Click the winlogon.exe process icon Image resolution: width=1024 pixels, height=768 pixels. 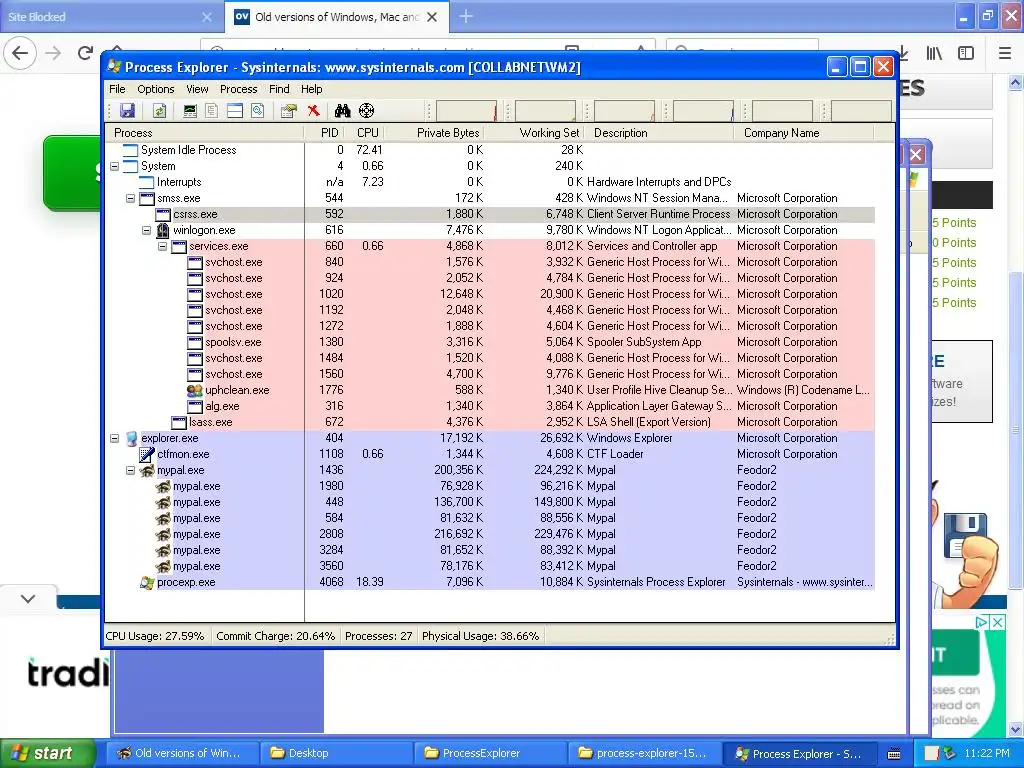[163, 231]
